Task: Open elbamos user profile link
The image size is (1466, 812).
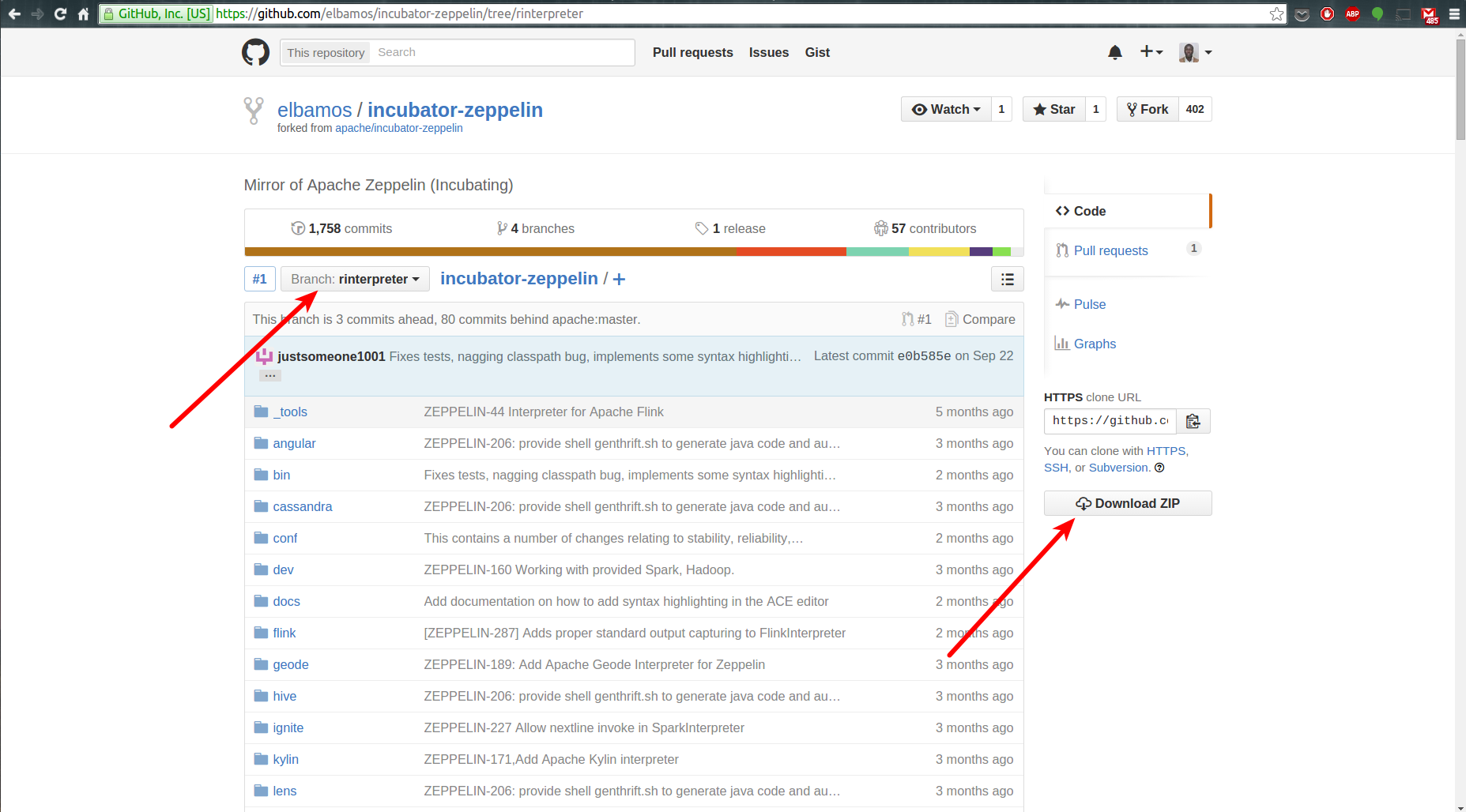Action: point(315,110)
